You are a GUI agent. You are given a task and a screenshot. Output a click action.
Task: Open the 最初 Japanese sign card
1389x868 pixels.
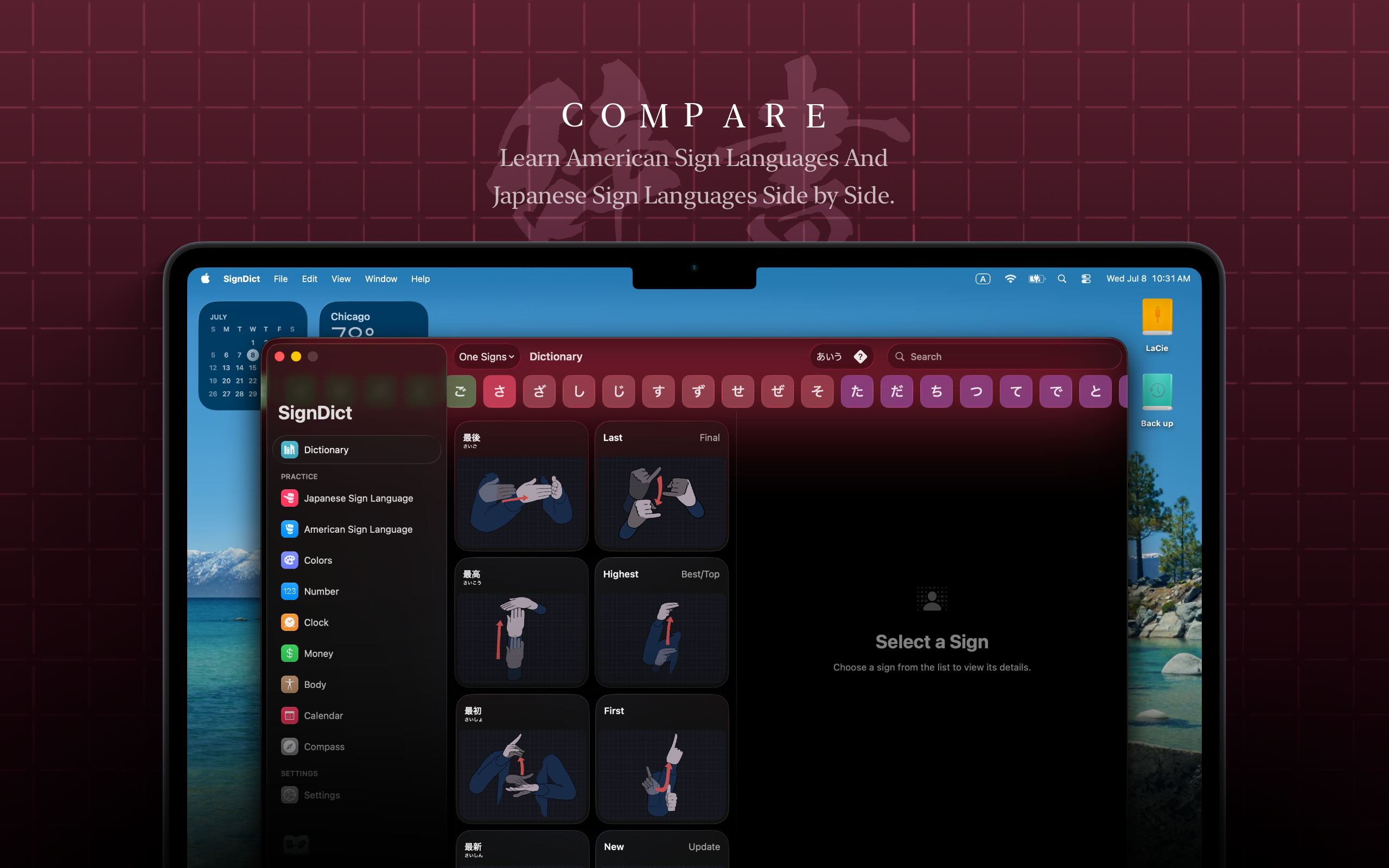[x=523, y=759]
